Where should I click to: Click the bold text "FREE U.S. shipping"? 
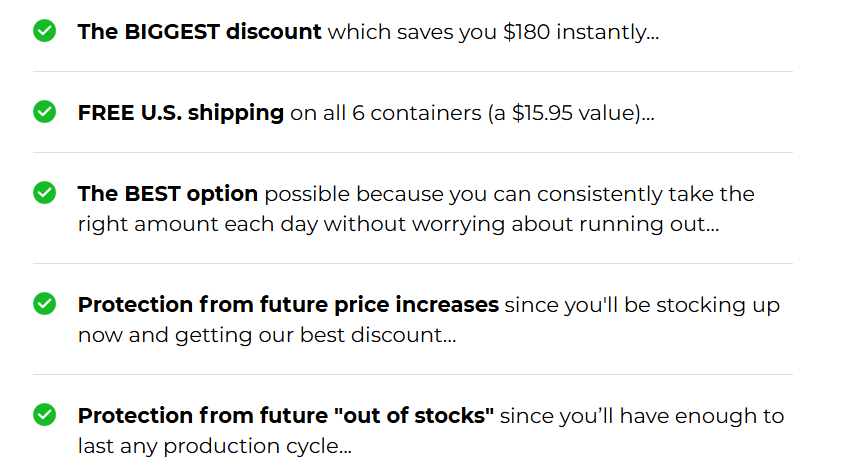[181, 113]
